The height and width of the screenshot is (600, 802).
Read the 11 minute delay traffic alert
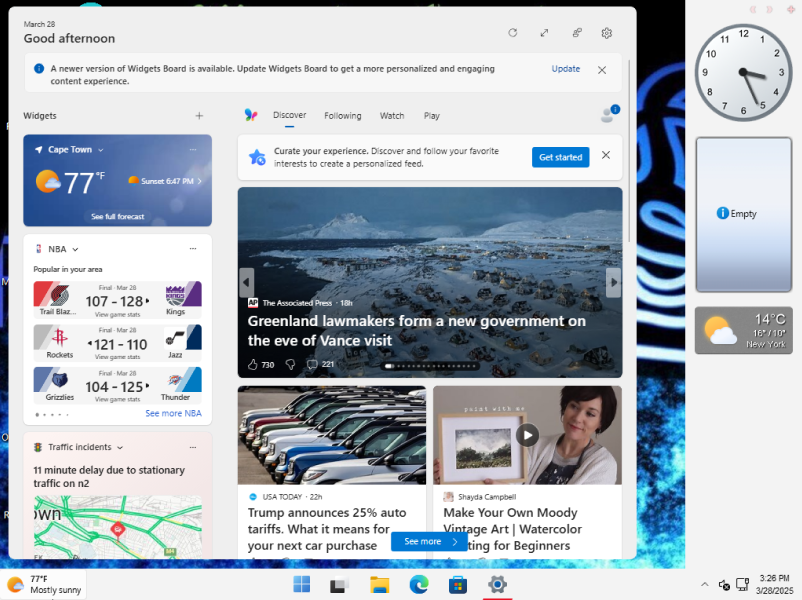109,477
